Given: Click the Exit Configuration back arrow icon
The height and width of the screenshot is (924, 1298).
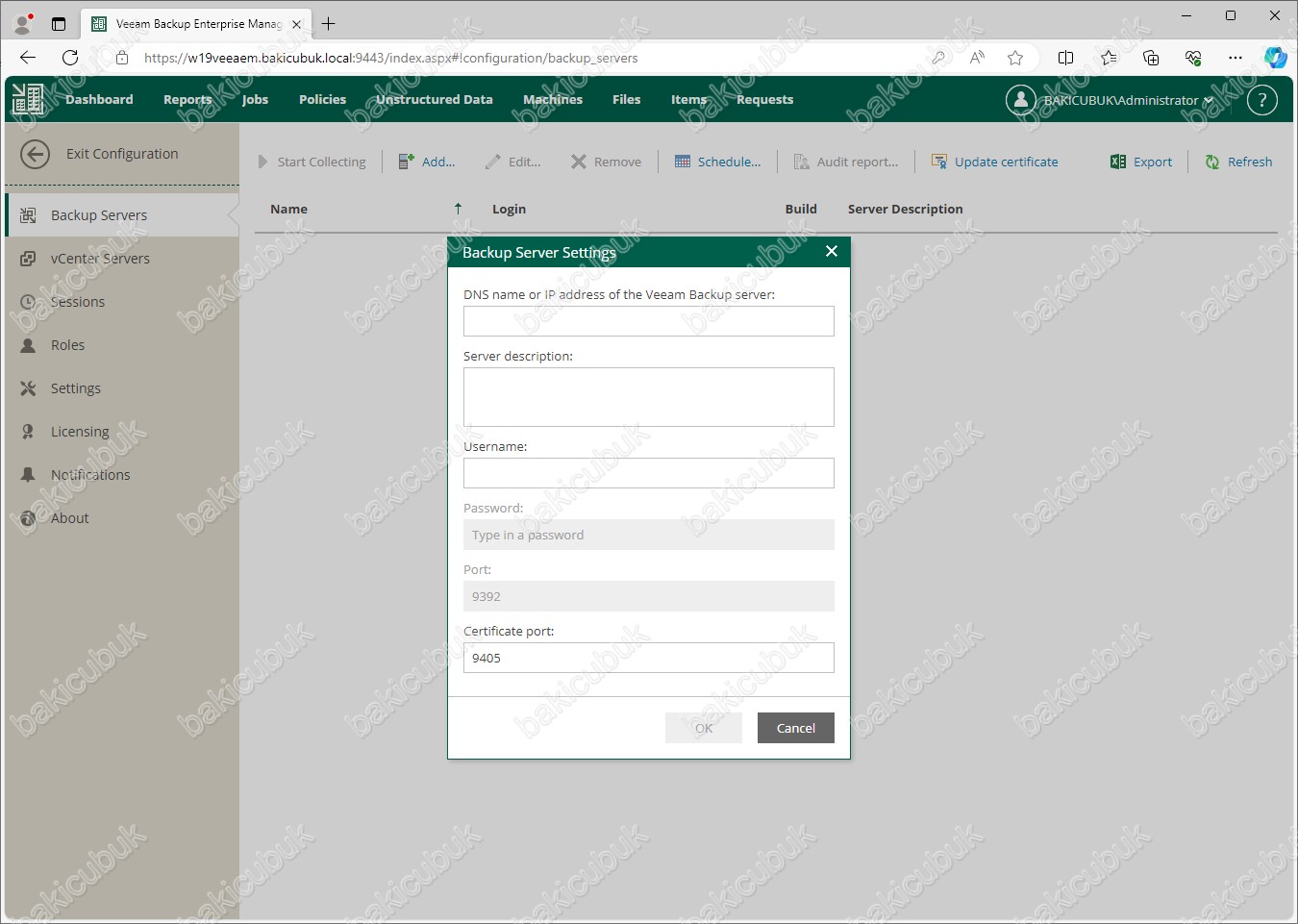Looking at the screenshot, I should (35, 154).
